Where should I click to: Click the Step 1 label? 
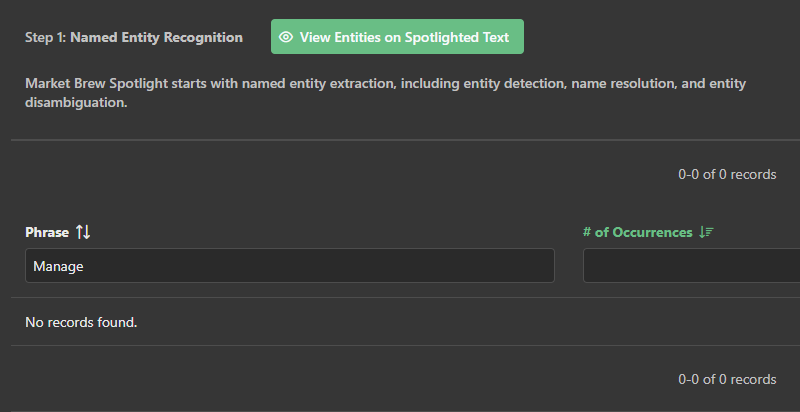(45, 37)
